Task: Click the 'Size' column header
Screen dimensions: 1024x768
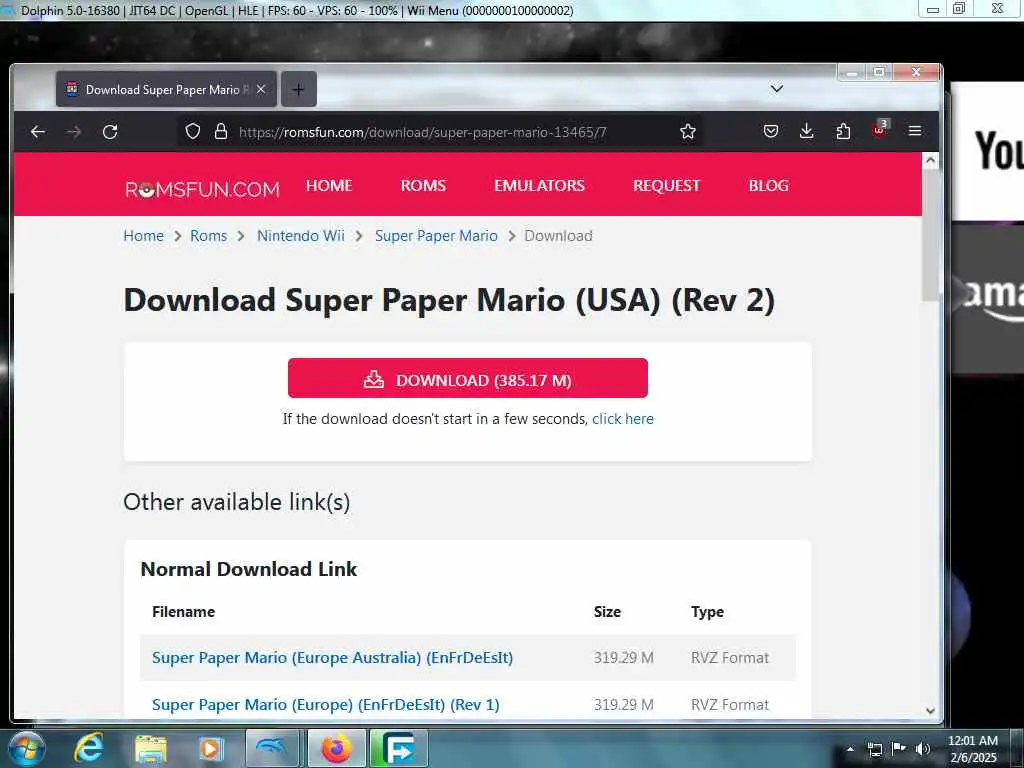Action: pyautogui.click(x=607, y=612)
